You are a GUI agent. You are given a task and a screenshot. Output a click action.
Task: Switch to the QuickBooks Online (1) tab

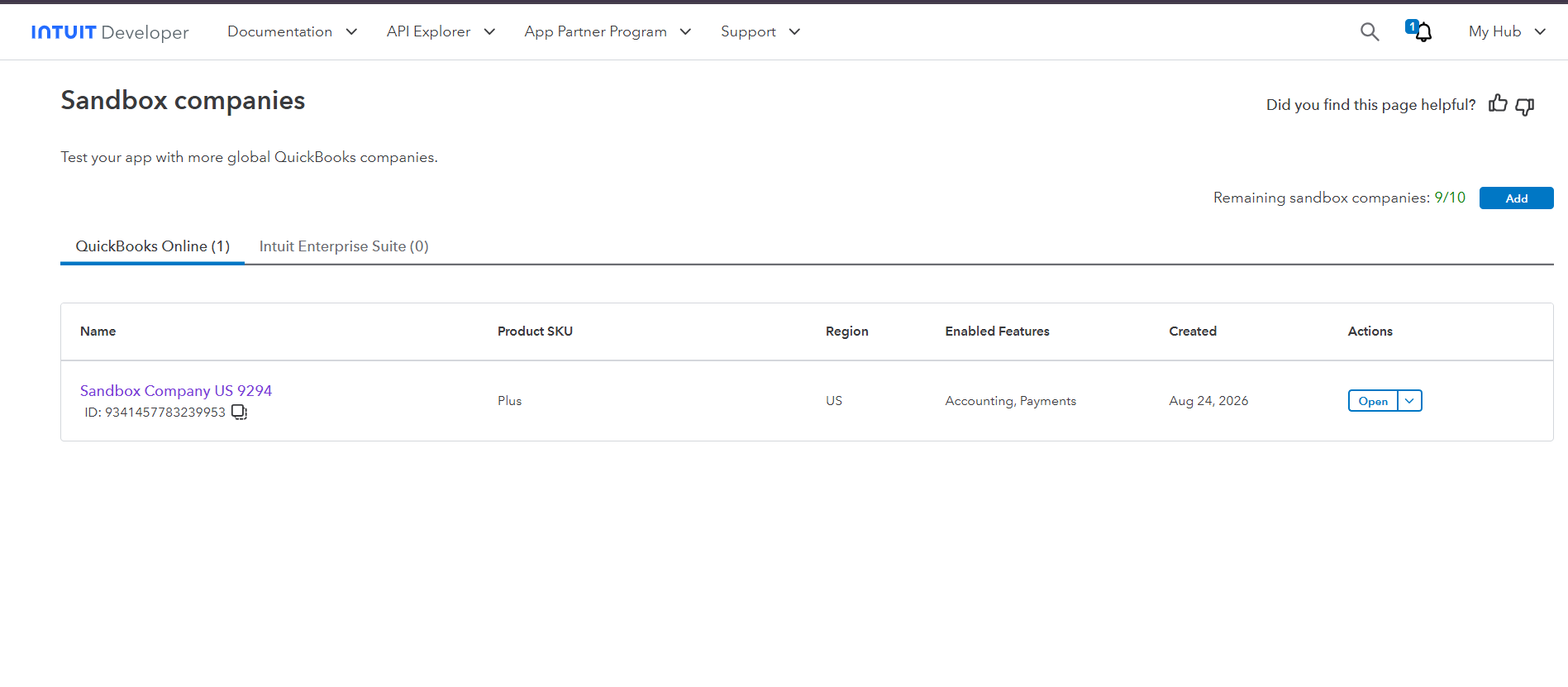pyautogui.click(x=153, y=246)
